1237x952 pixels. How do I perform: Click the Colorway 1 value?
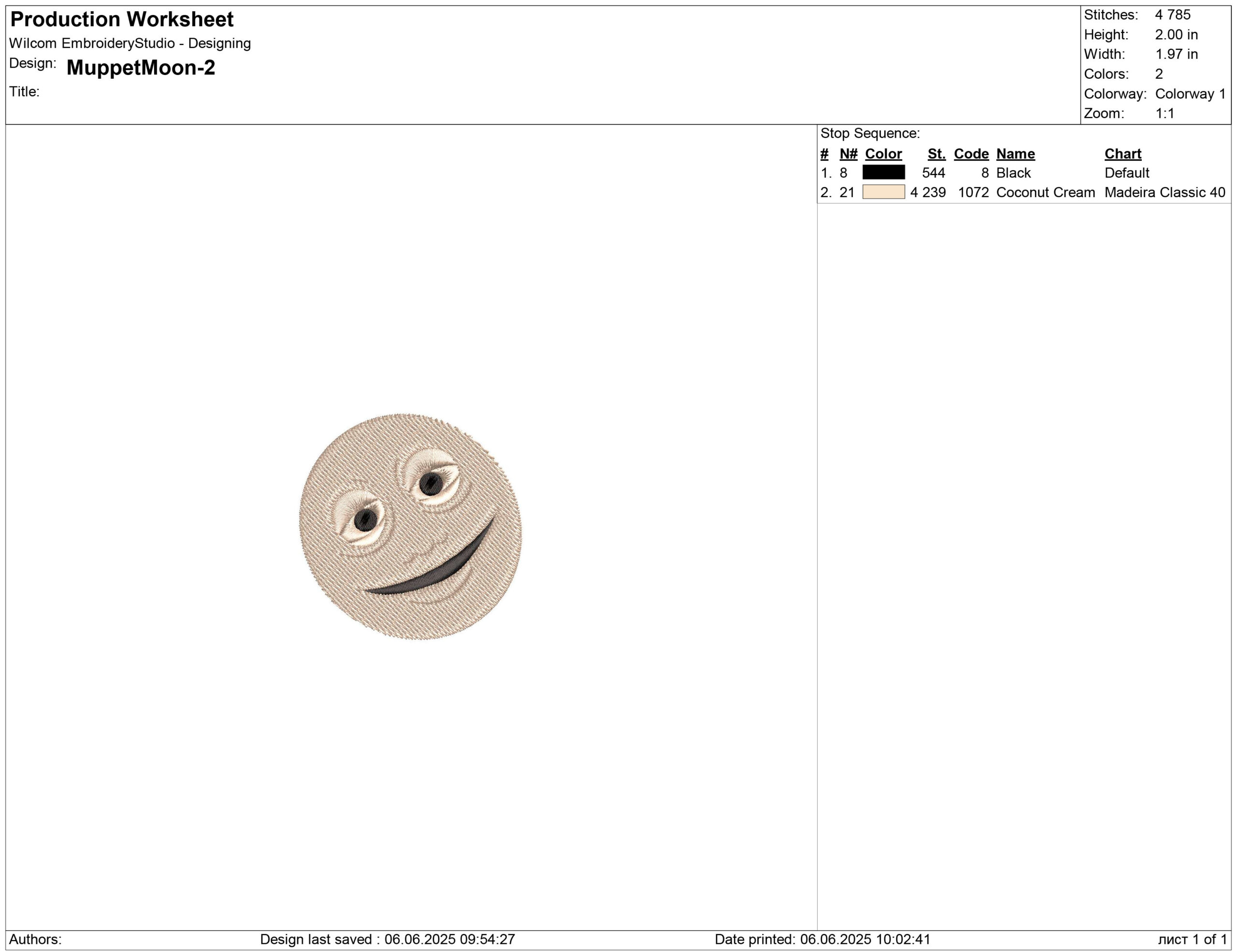pos(1190,93)
